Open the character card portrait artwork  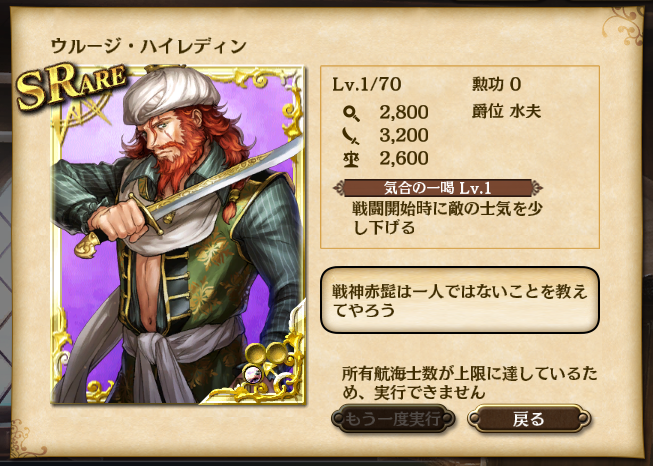click(x=178, y=234)
